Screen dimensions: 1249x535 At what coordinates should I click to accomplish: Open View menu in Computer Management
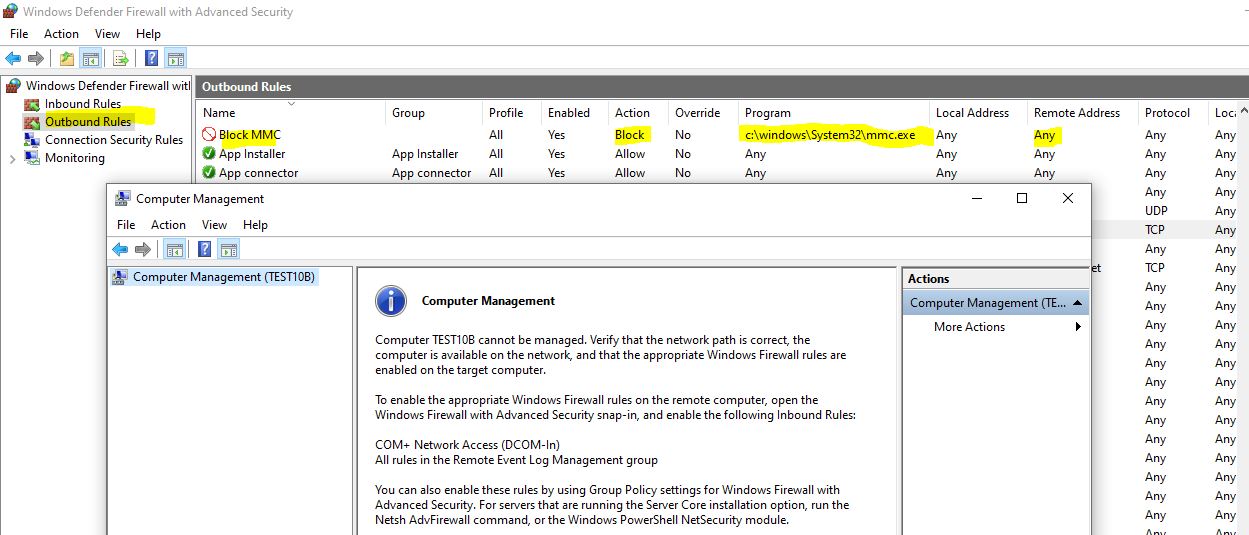(214, 225)
